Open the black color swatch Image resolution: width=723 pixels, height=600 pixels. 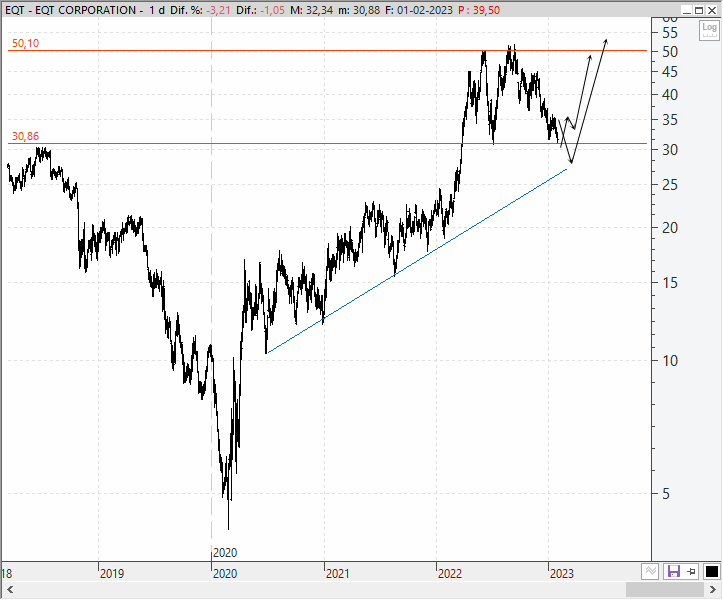point(712,572)
